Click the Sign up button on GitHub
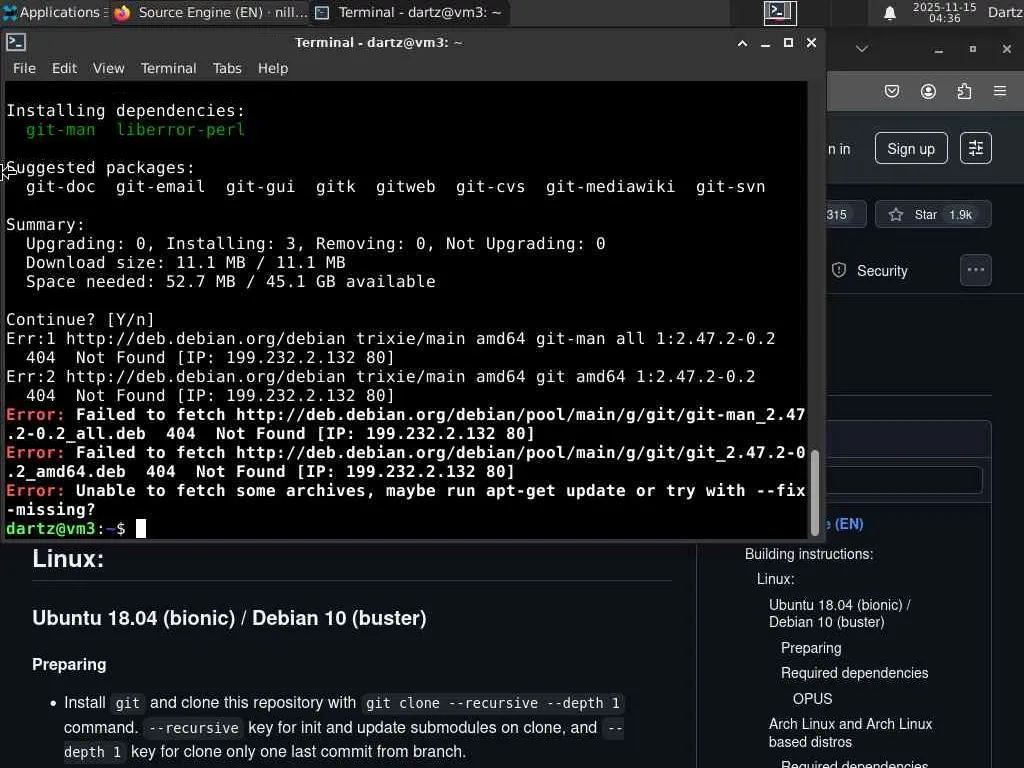Viewport: 1024px width, 768px height. click(x=911, y=149)
